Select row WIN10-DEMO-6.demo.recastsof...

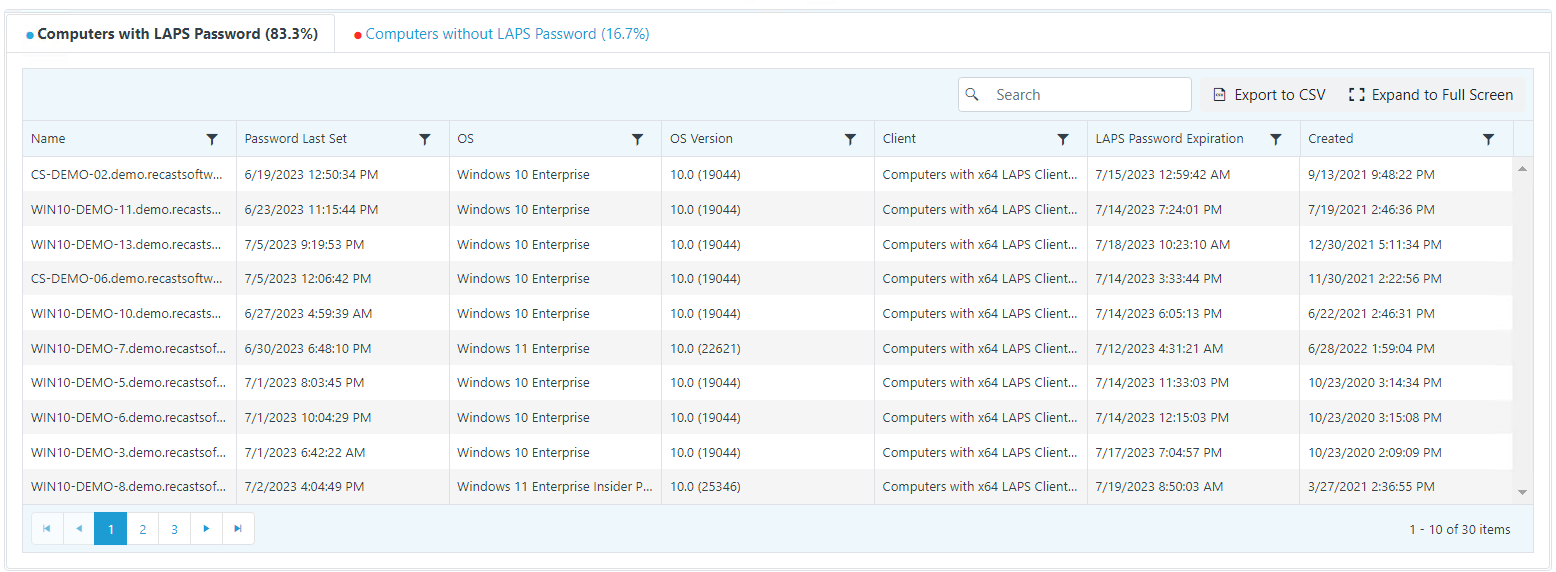(x=767, y=417)
